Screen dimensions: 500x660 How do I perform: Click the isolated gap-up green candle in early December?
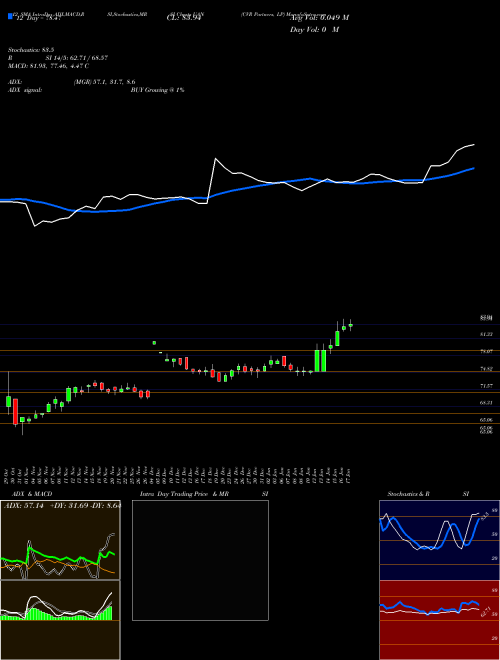pos(154,343)
